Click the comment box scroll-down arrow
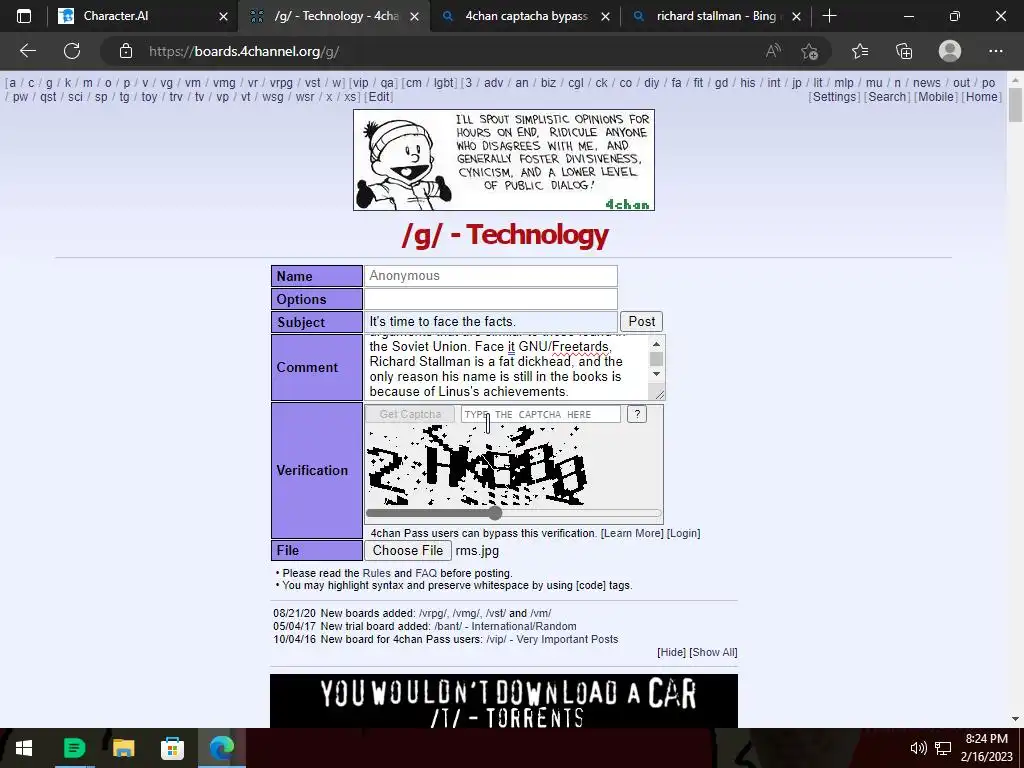1024x768 pixels. pyautogui.click(x=656, y=374)
